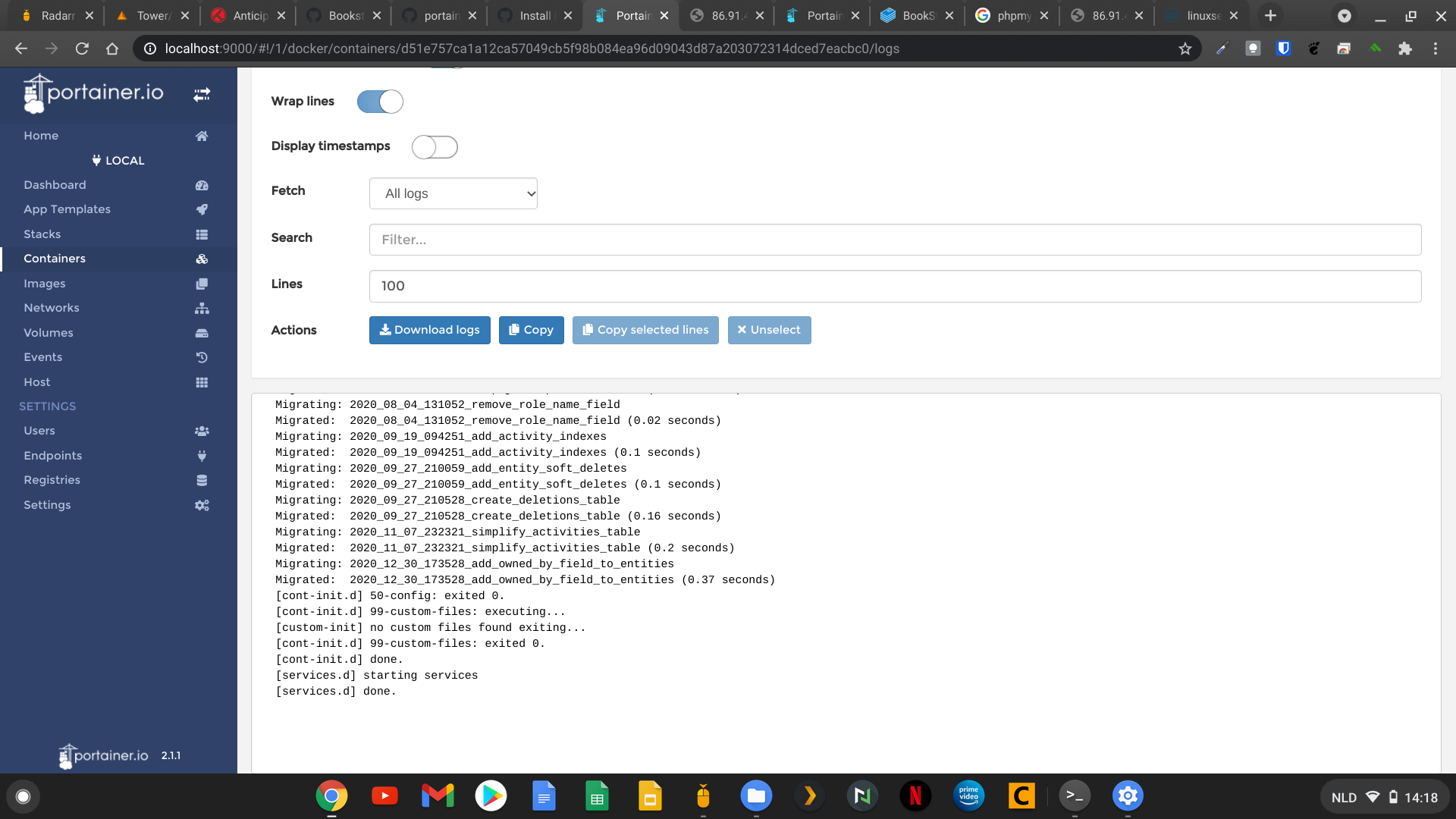Open the Terminal app in shelf
The width and height of the screenshot is (1456, 819).
(1075, 795)
